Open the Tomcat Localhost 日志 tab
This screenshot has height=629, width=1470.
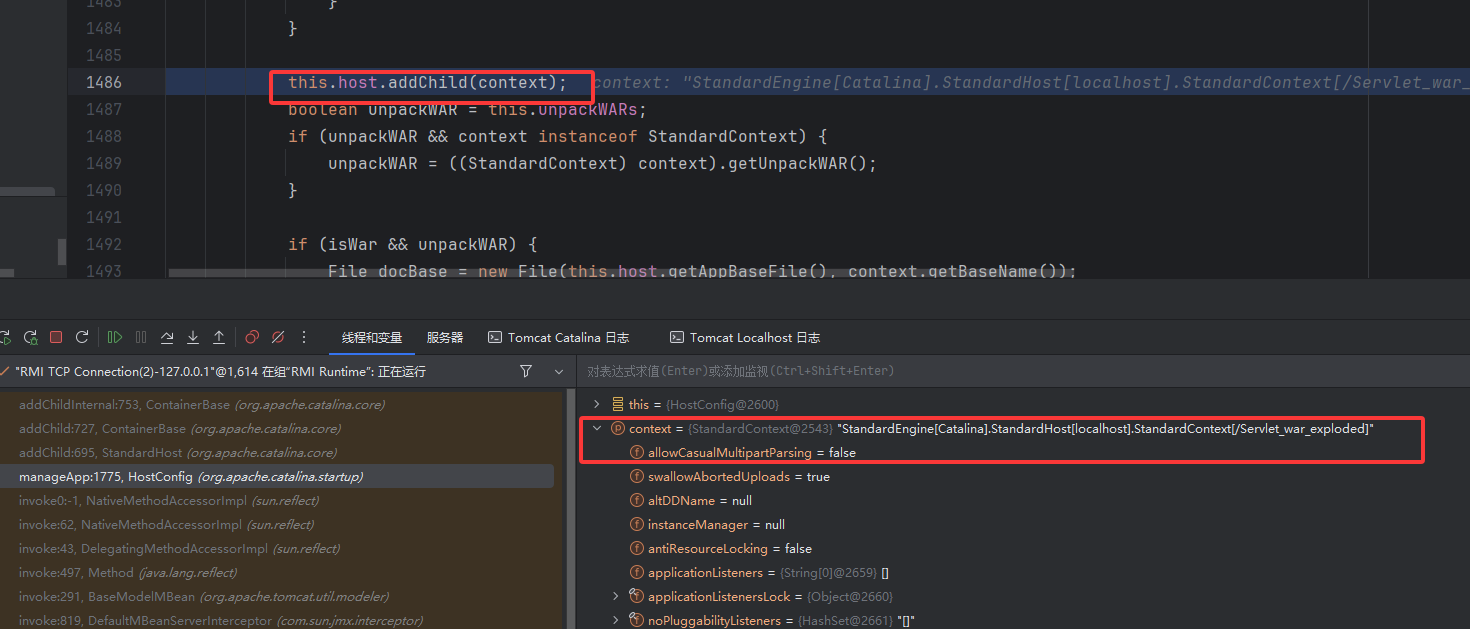pos(744,337)
